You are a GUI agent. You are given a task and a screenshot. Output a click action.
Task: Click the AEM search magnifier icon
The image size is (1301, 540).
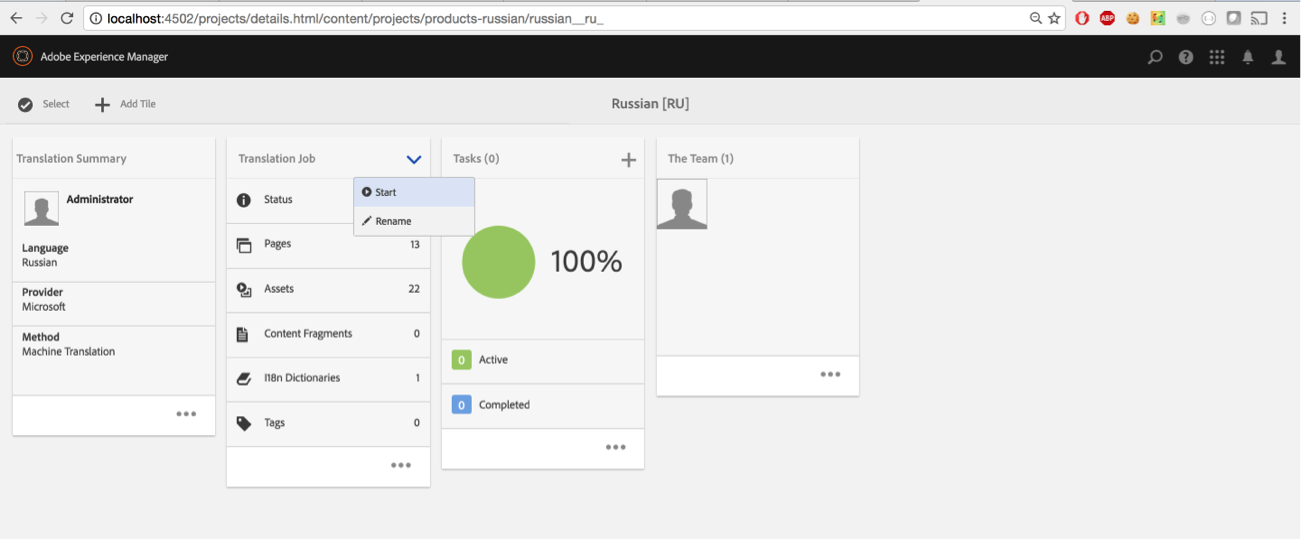(x=1155, y=58)
